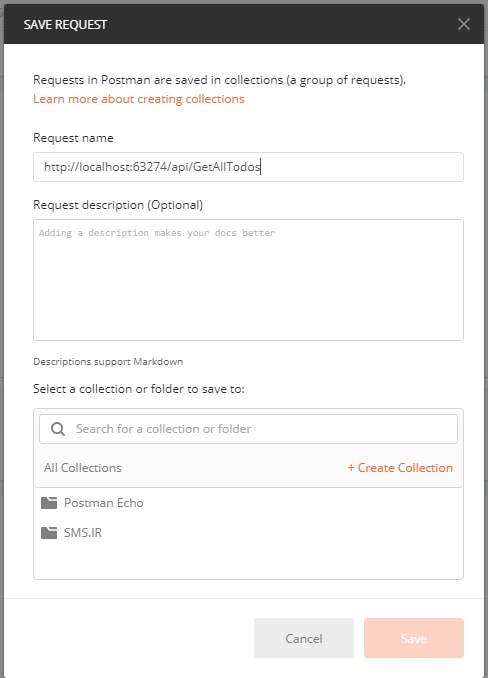Close the Save Request dialog
This screenshot has width=488, height=678.
(464, 24)
